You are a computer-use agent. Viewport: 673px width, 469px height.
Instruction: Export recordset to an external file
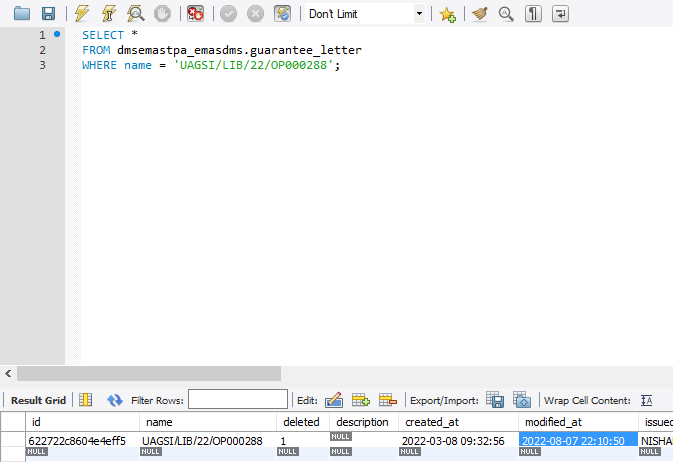(495, 400)
